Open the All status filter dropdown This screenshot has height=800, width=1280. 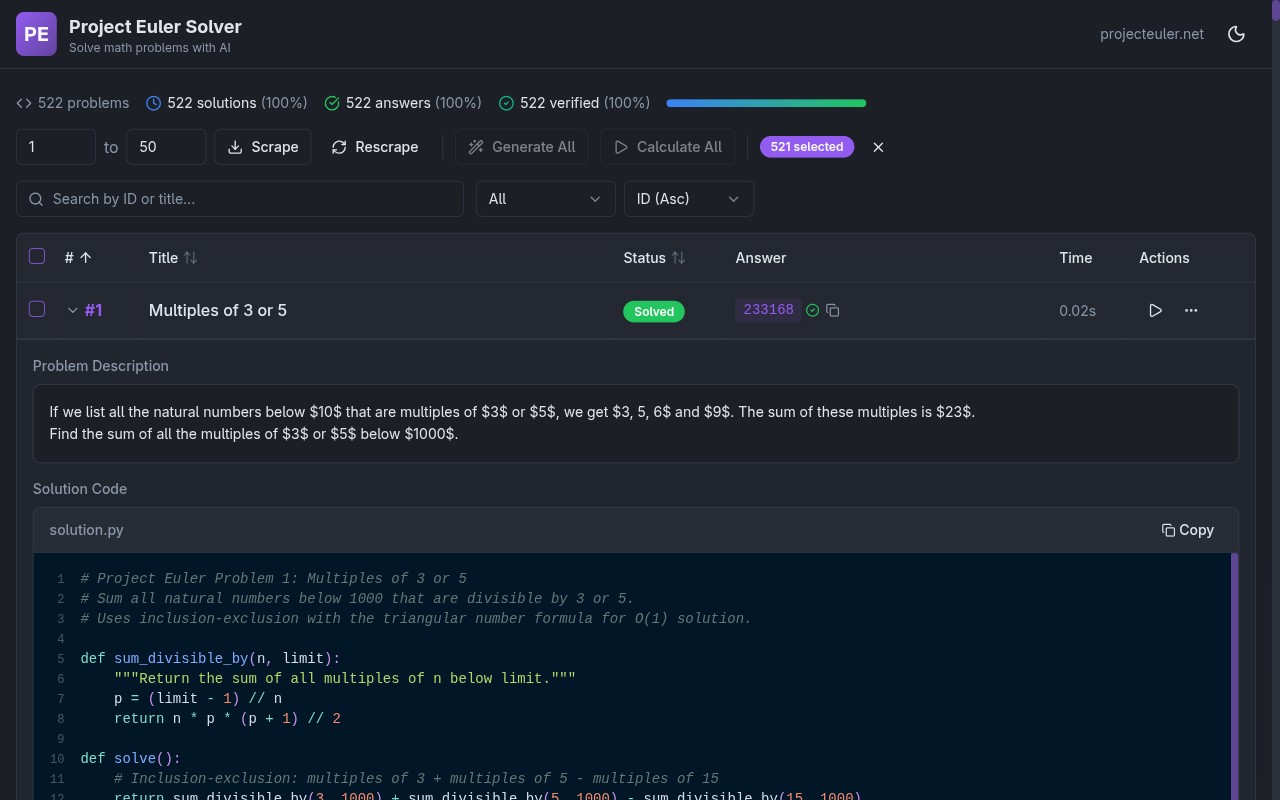click(545, 199)
